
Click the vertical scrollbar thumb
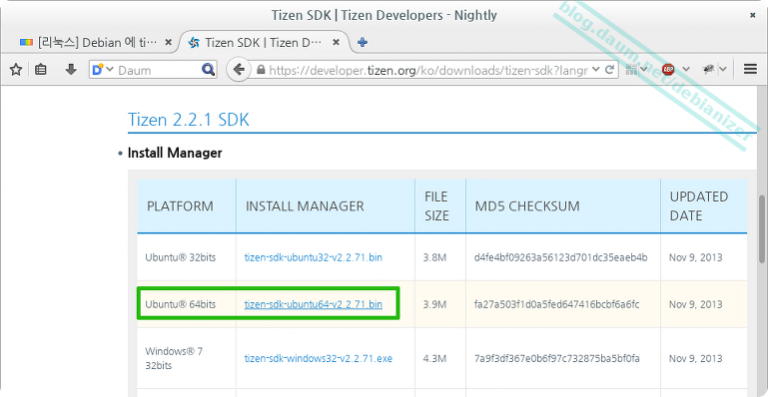pos(763,230)
